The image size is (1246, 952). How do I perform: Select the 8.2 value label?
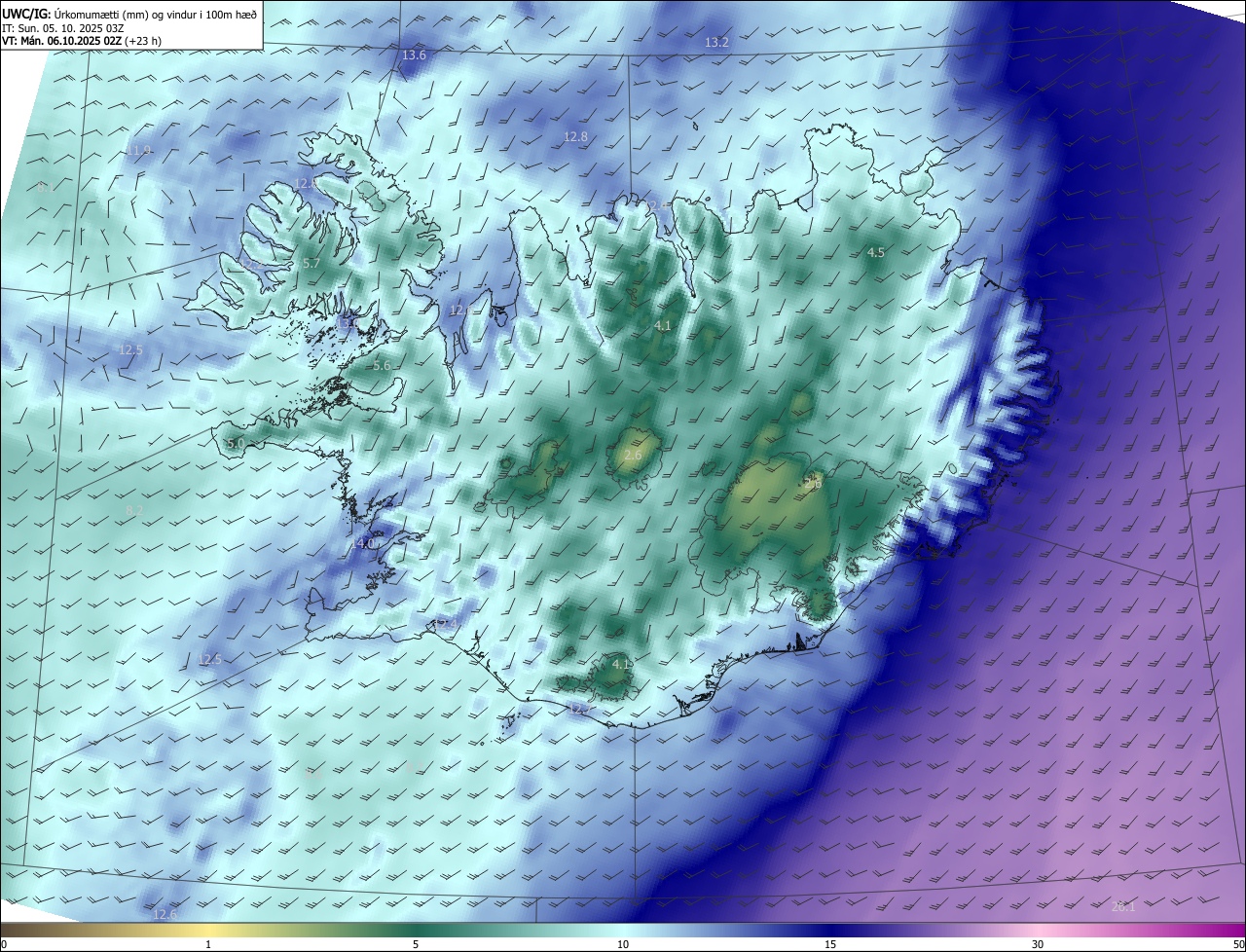[134, 510]
